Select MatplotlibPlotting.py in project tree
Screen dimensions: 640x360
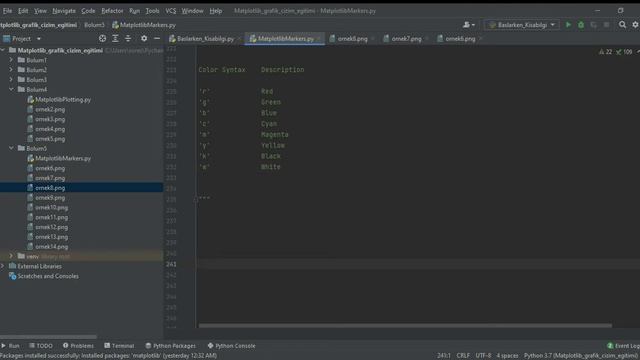coord(63,100)
